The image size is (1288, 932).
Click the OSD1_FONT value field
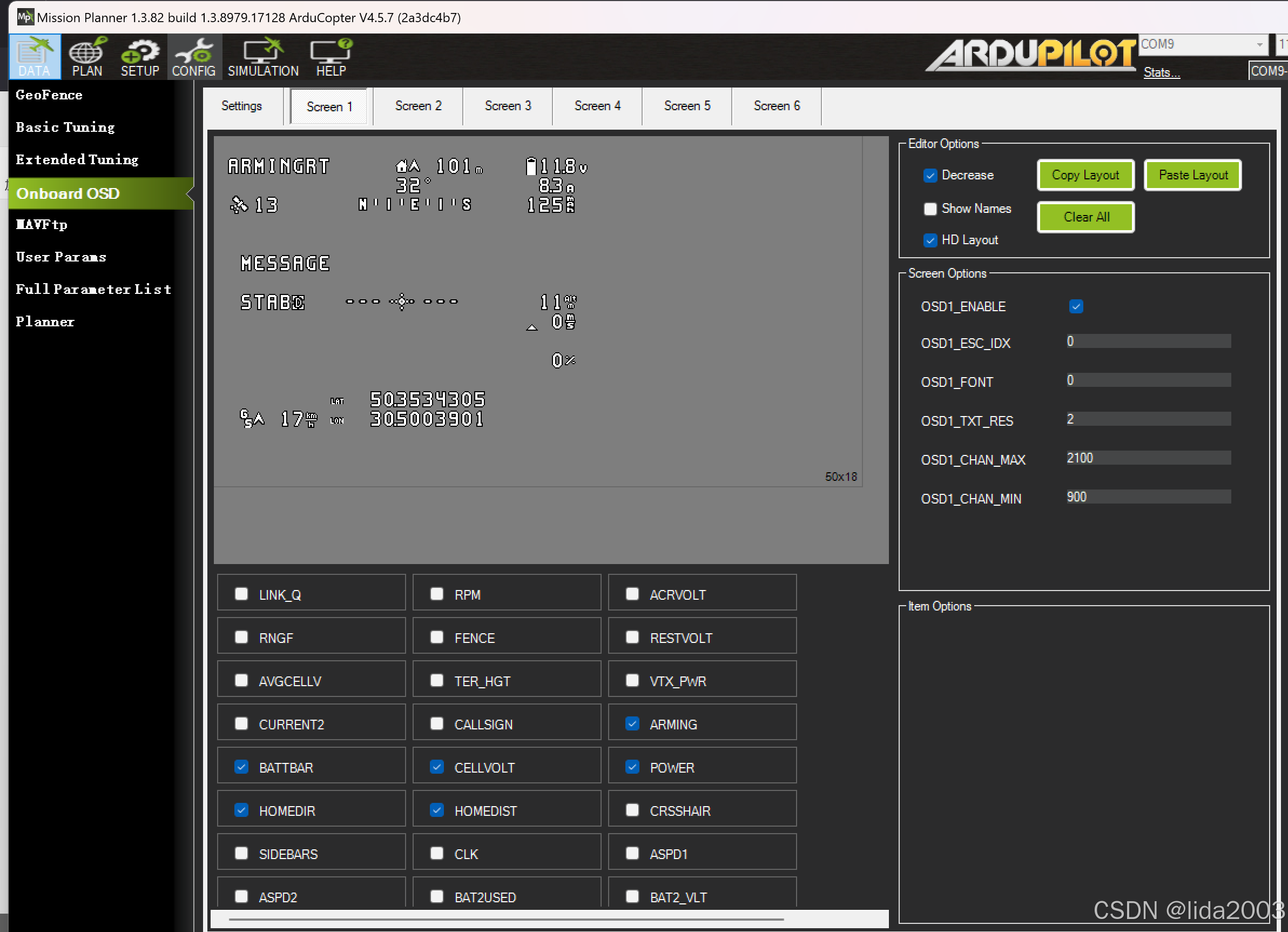pyautogui.click(x=1148, y=380)
